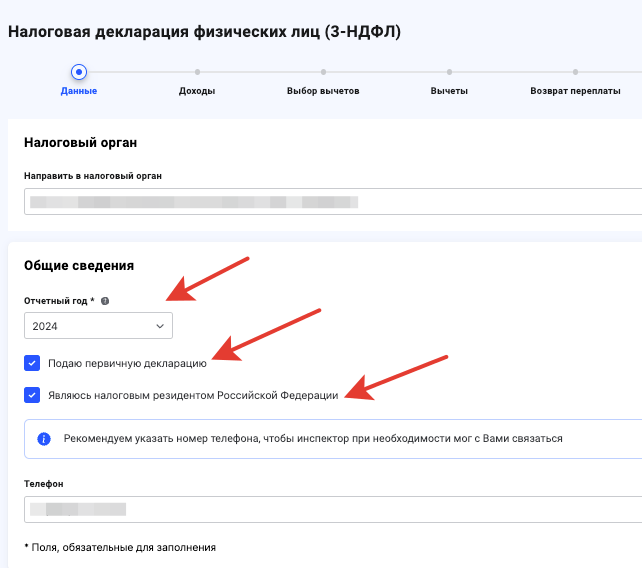The image size is (642, 568).
Task: Click the chevron arrow in the year selector
Action: (160, 326)
